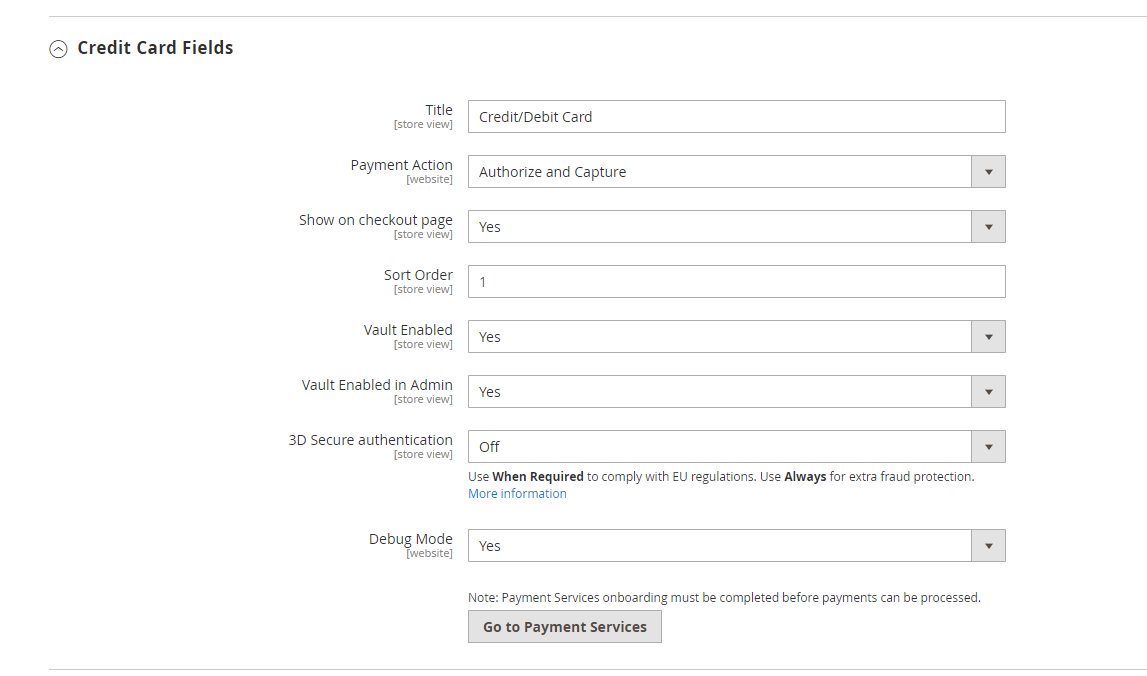Click the Vault Enabled label text
The image size is (1147, 676).
coord(408,330)
